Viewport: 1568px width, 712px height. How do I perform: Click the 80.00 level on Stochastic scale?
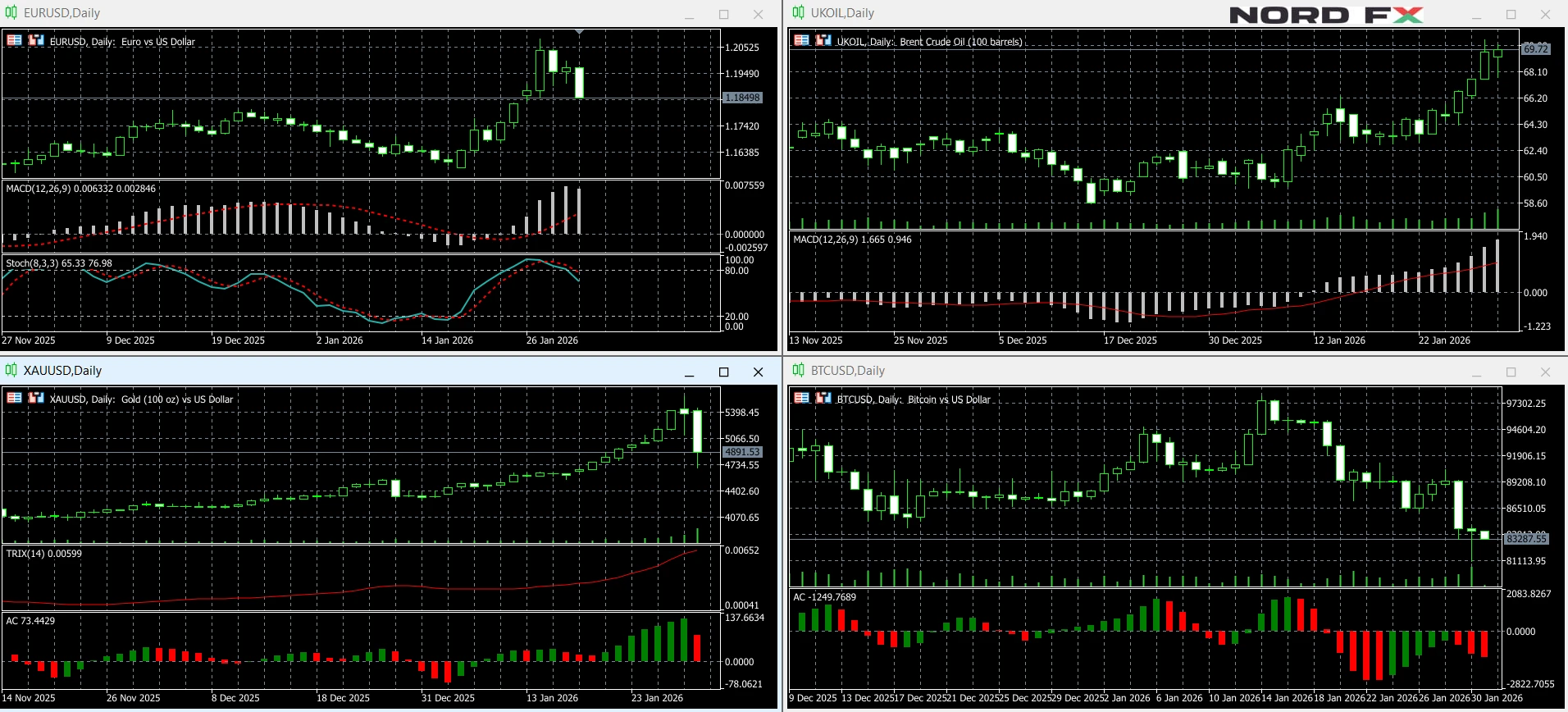click(x=736, y=271)
